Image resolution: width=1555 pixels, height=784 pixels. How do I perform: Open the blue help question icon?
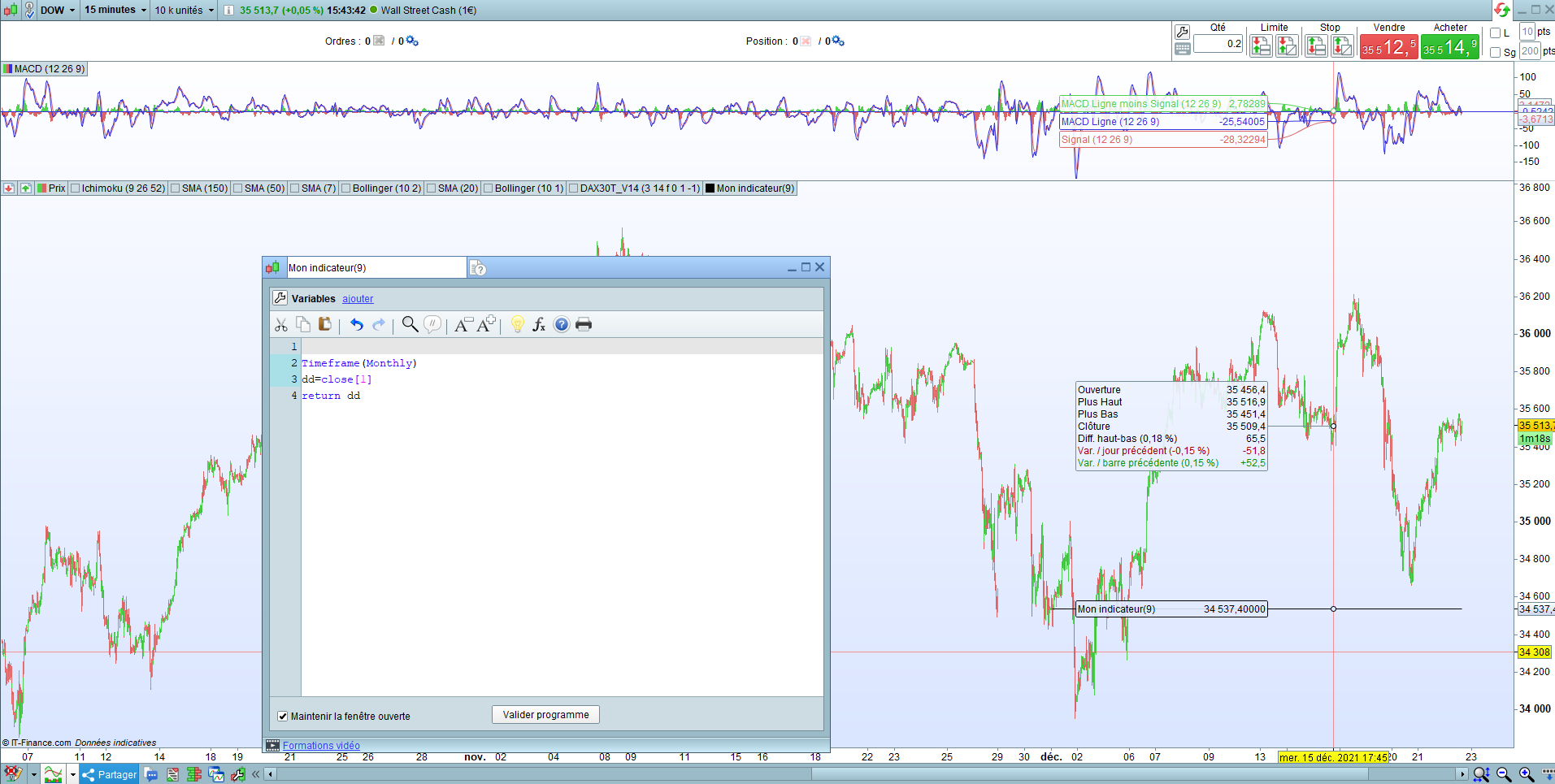point(562,325)
